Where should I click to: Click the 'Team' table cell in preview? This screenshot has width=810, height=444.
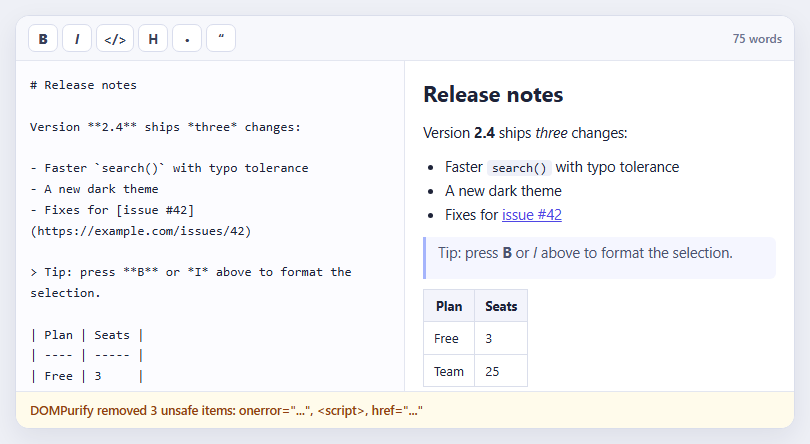[x=449, y=371]
